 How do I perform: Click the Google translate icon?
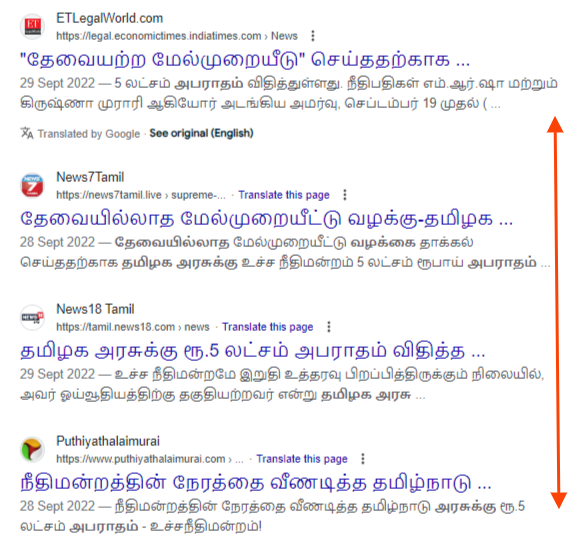tap(27, 133)
